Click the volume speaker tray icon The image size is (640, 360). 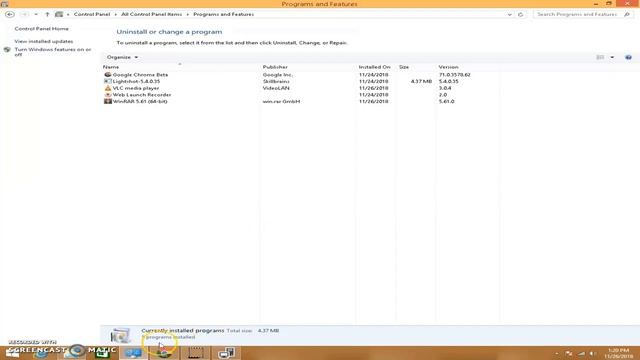coord(593,353)
